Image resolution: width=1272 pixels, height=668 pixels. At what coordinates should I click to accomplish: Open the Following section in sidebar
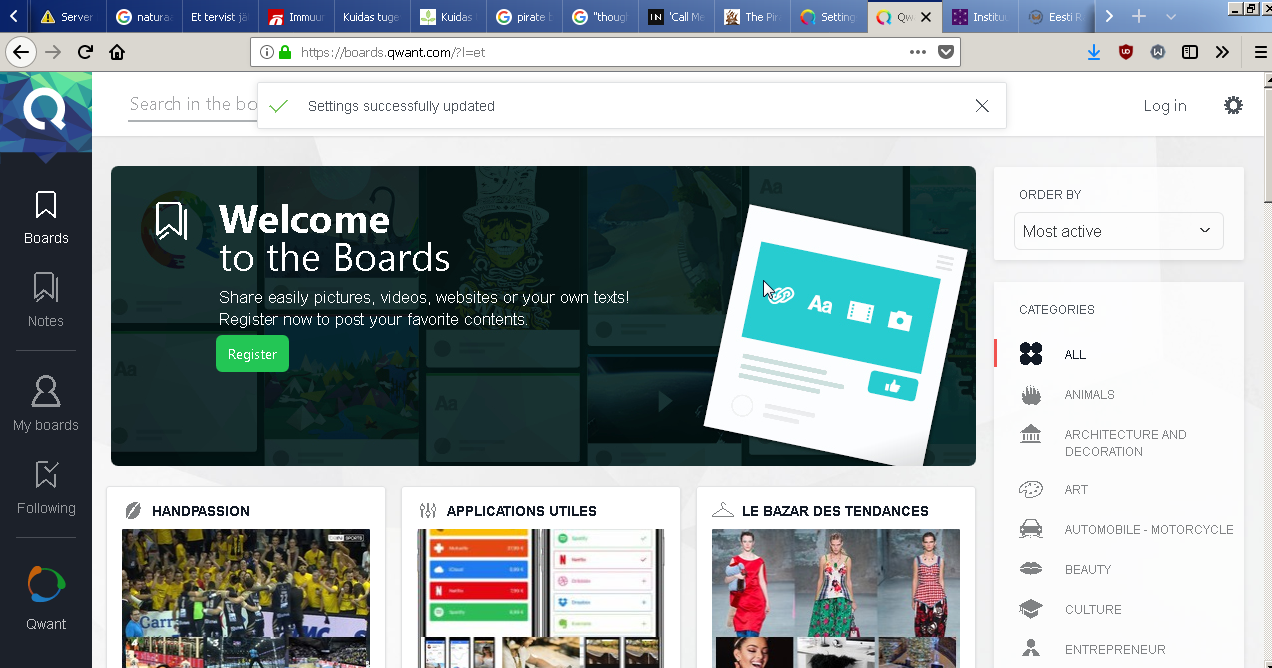46,487
